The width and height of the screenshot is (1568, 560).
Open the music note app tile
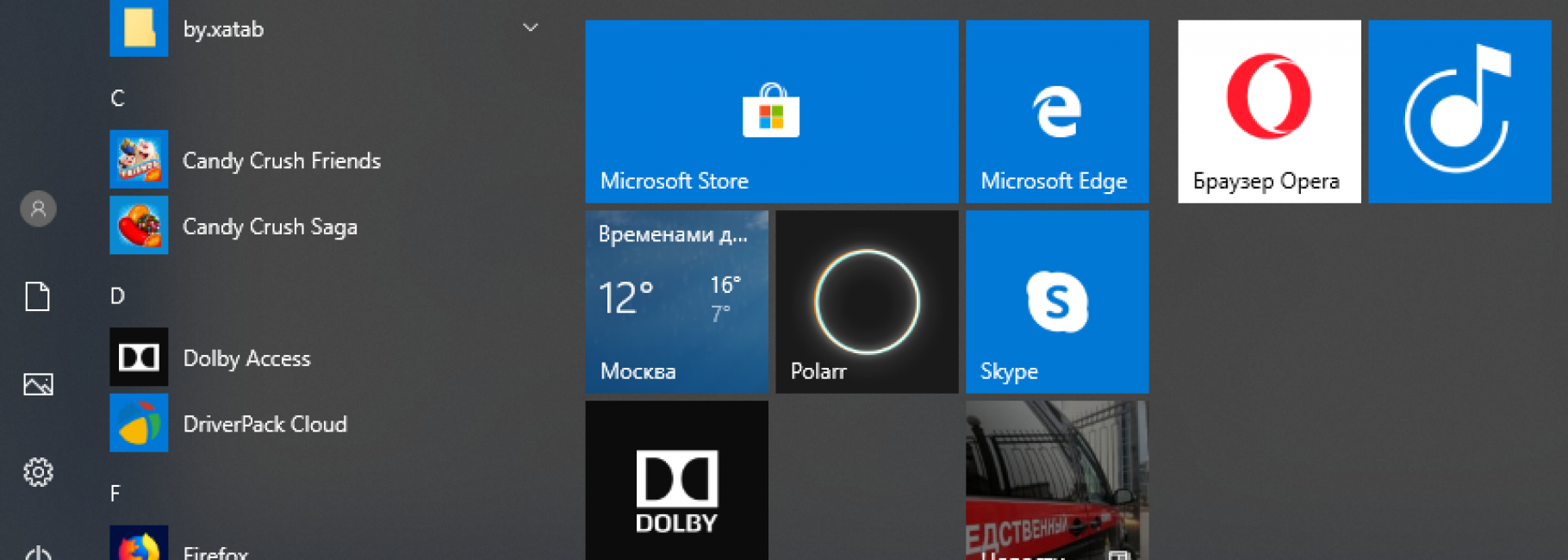tap(1459, 111)
